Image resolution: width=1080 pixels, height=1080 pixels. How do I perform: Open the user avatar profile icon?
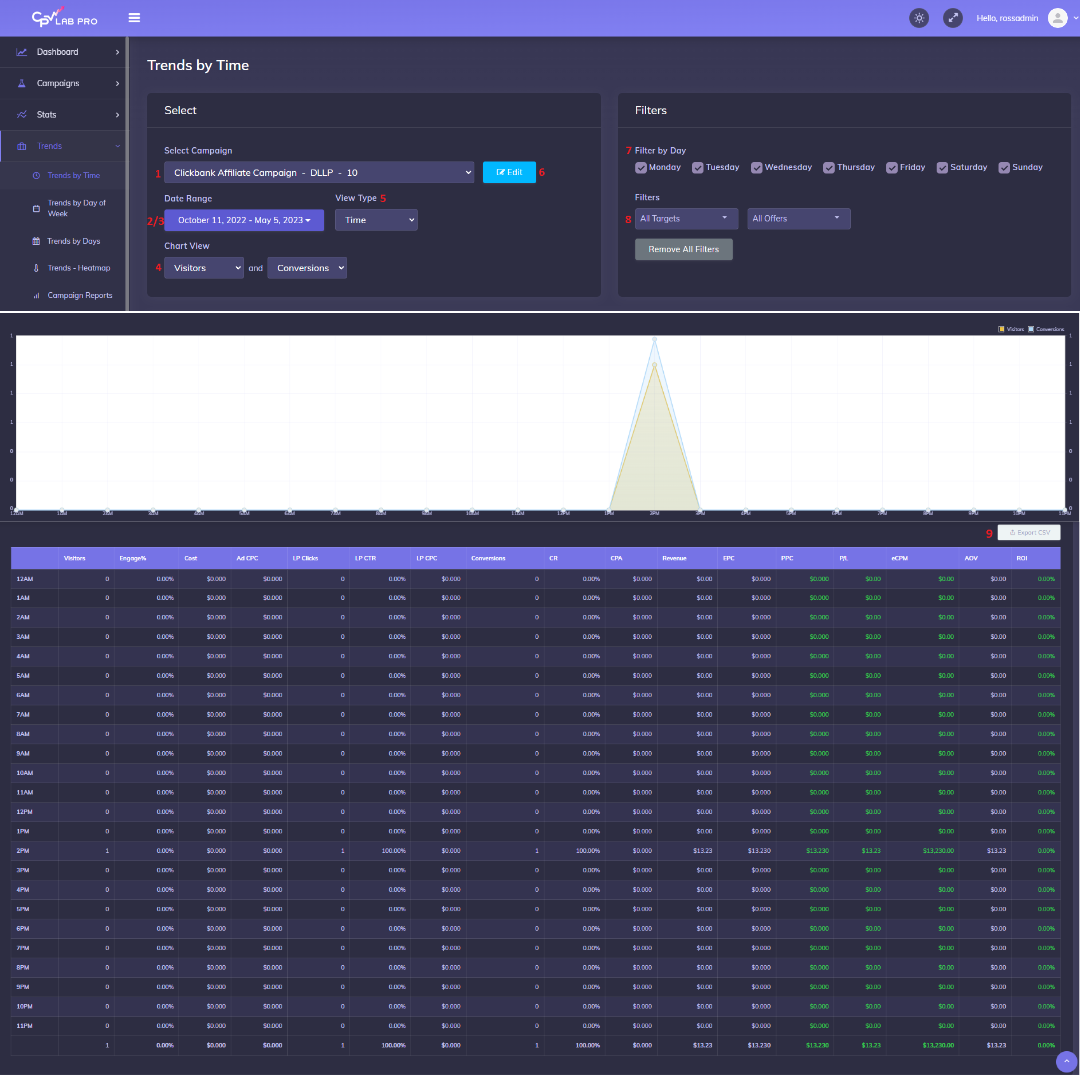click(x=1057, y=18)
